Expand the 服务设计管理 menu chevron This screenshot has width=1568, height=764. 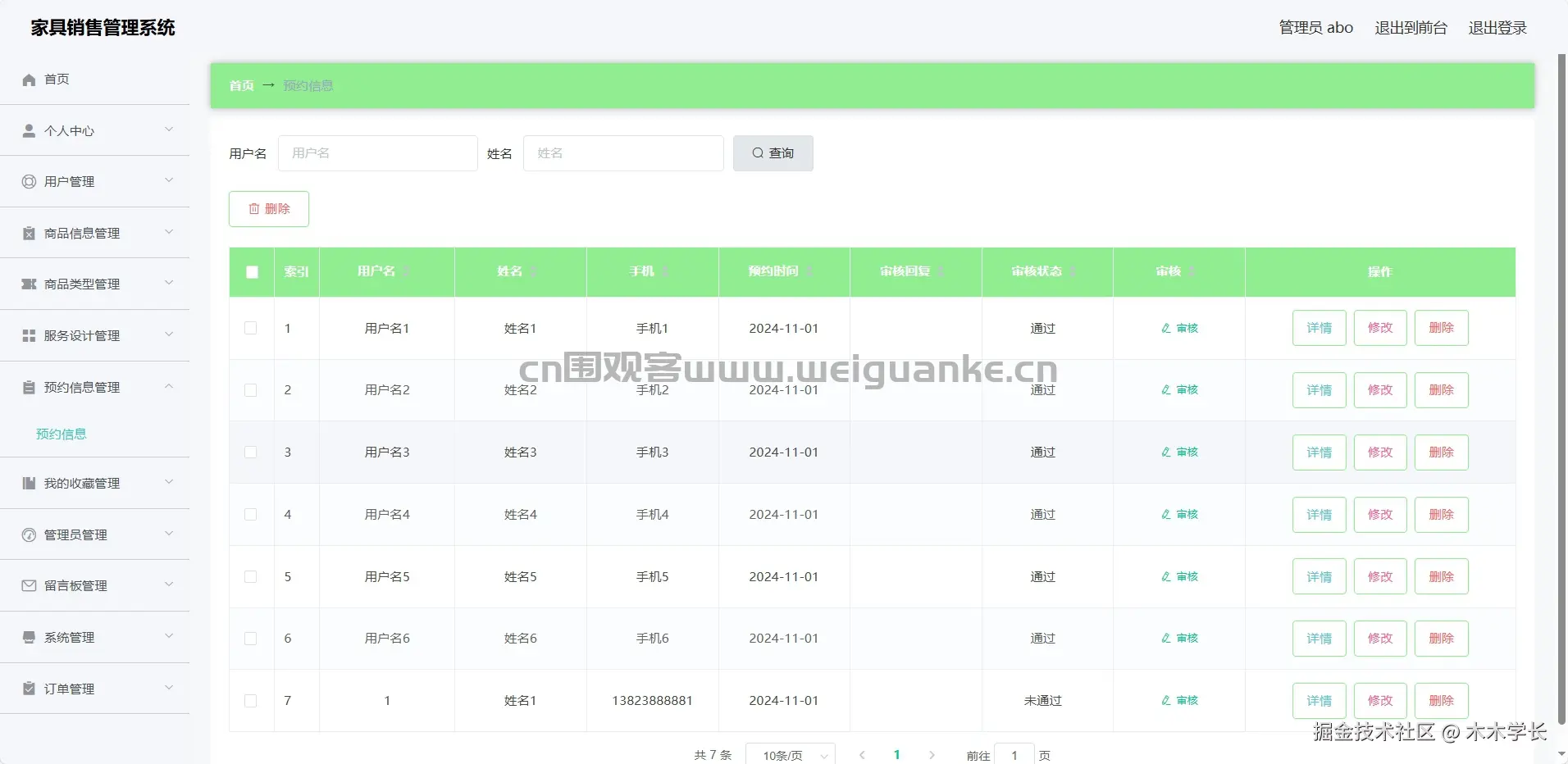coord(169,334)
